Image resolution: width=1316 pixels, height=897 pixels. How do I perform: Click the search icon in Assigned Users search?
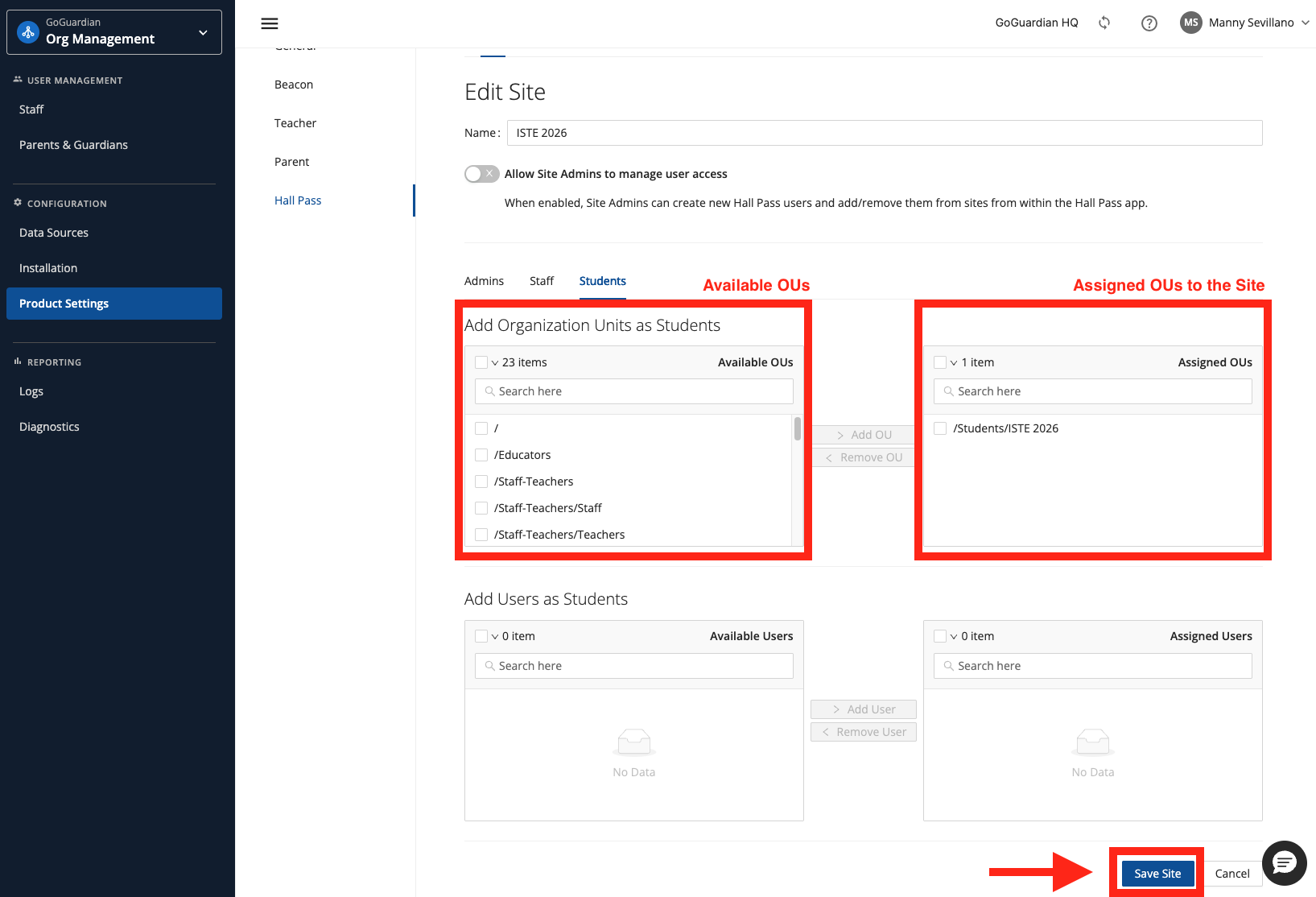(x=948, y=666)
